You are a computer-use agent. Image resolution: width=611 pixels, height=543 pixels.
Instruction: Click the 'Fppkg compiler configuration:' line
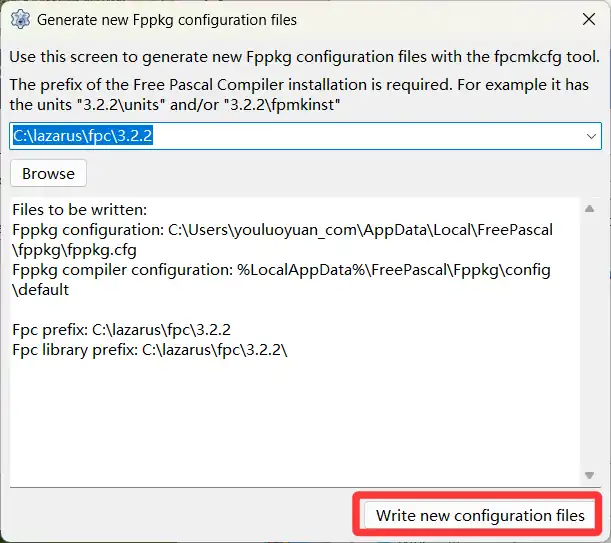281,270
